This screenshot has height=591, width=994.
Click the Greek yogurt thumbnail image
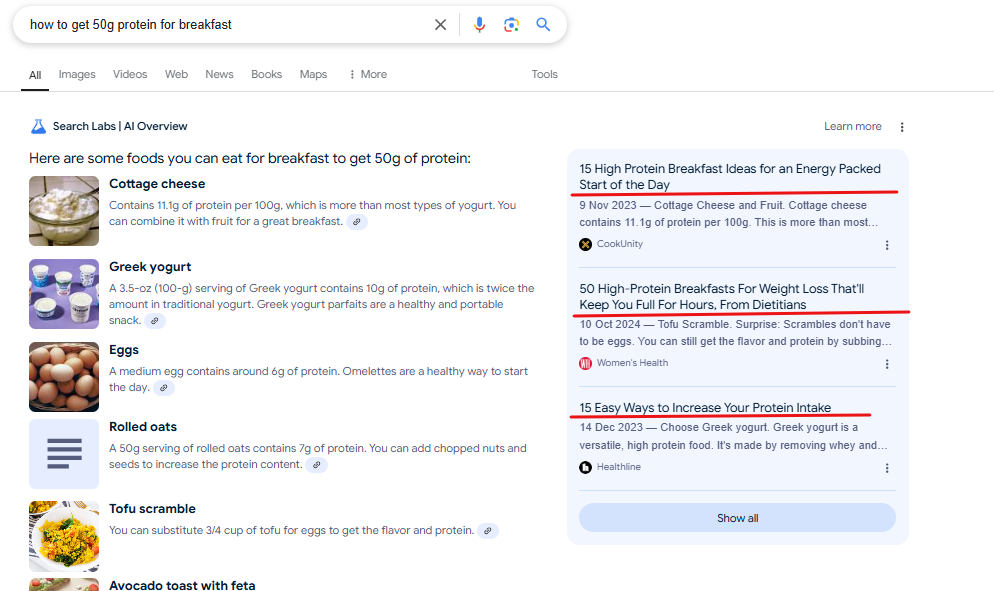(63, 294)
